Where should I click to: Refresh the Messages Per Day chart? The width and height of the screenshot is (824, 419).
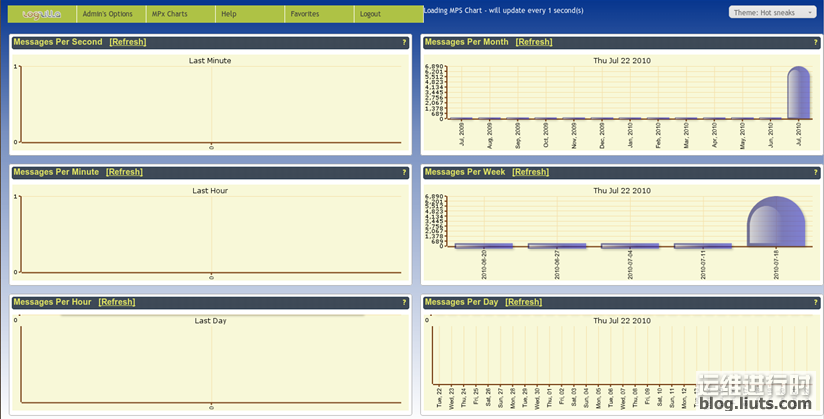click(523, 302)
